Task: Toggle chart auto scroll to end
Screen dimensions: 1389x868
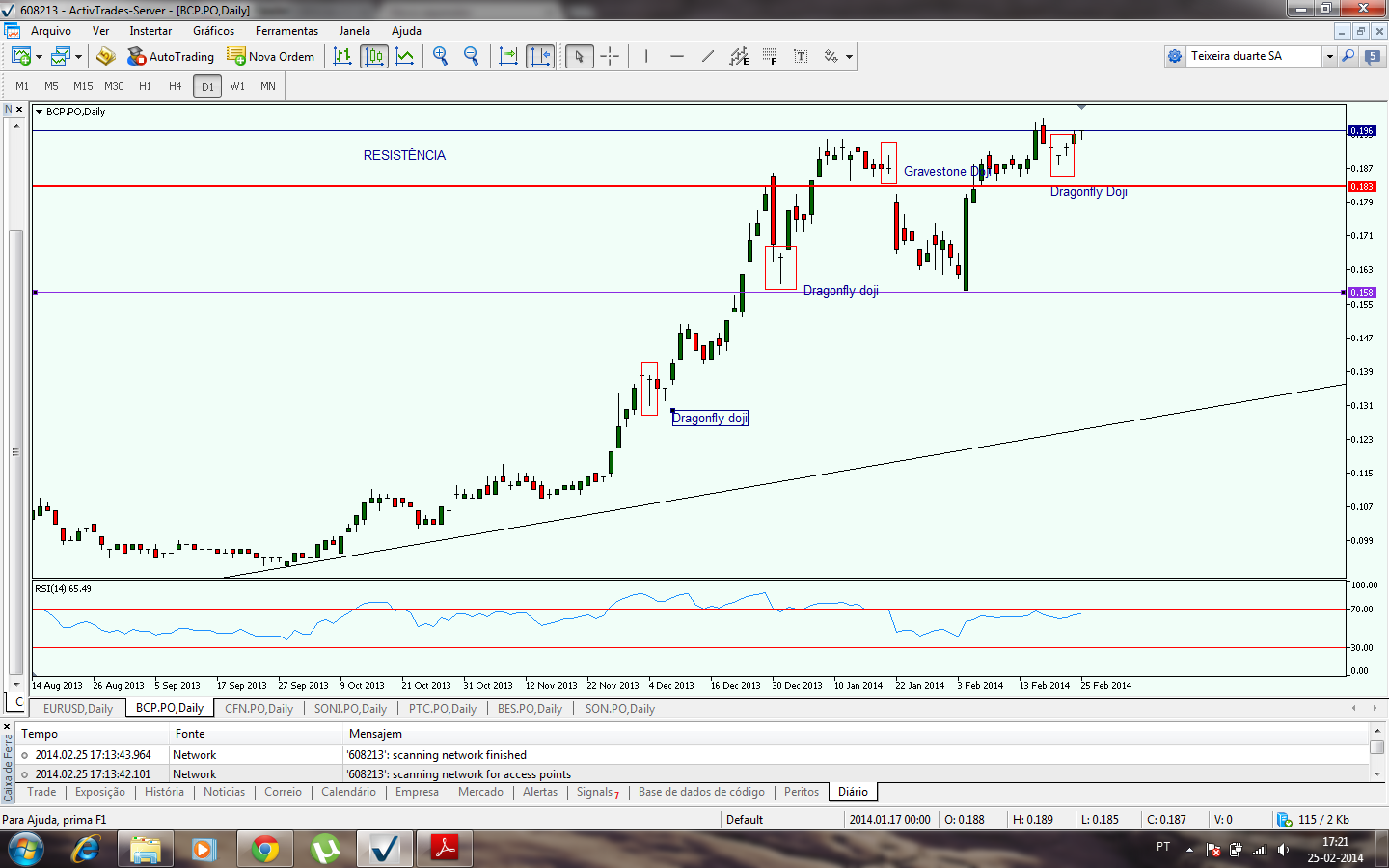Action: pyautogui.click(x=508, y=57)
